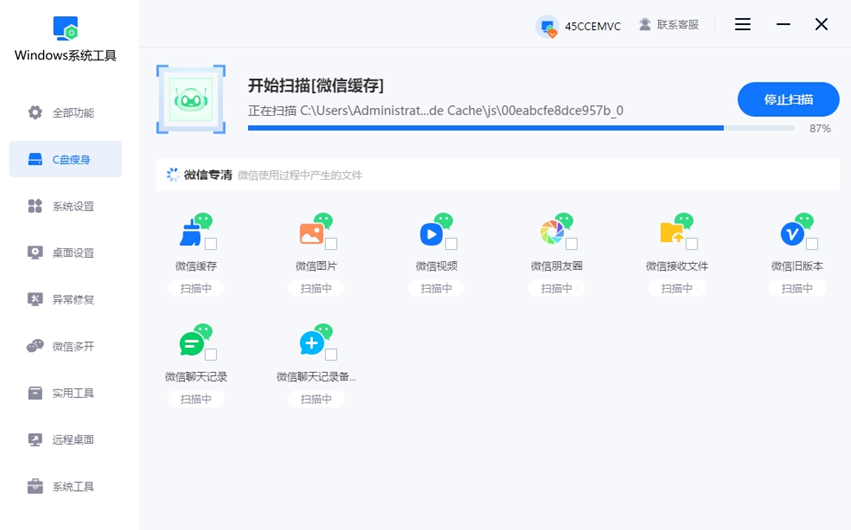Screen dimensions: 851x530
Task: Click the box icon beside 实用工具
Action: point(35,393)
